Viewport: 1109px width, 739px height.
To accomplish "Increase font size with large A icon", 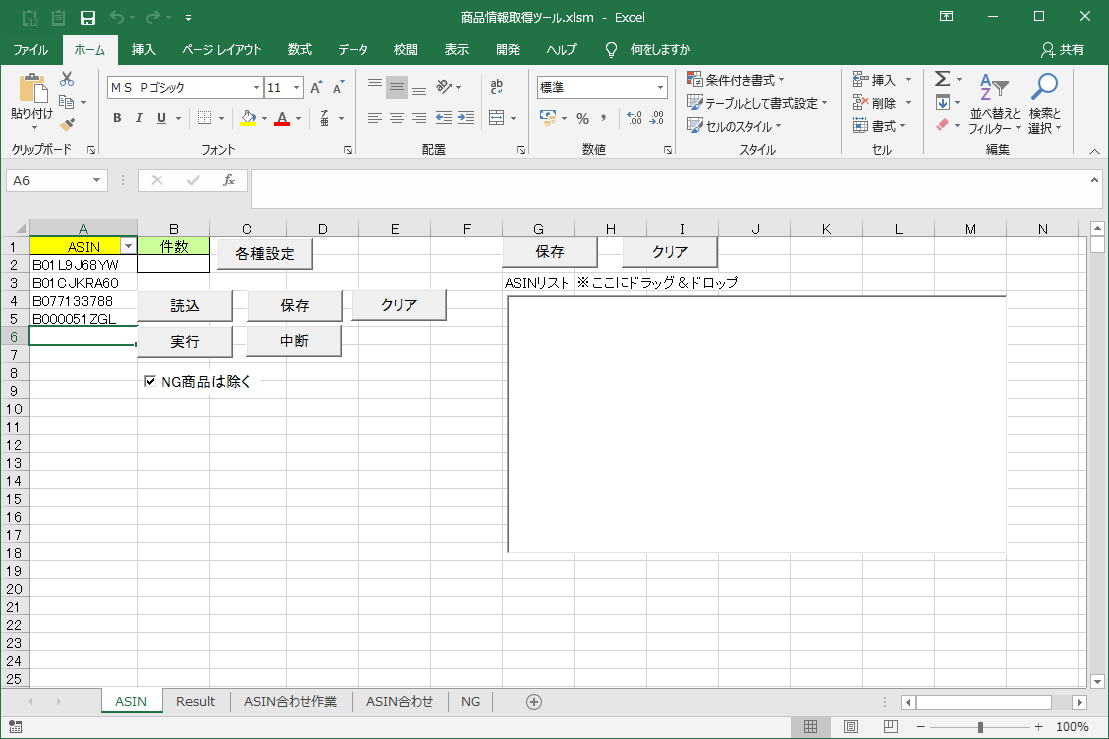I will (x=316, y=88).
